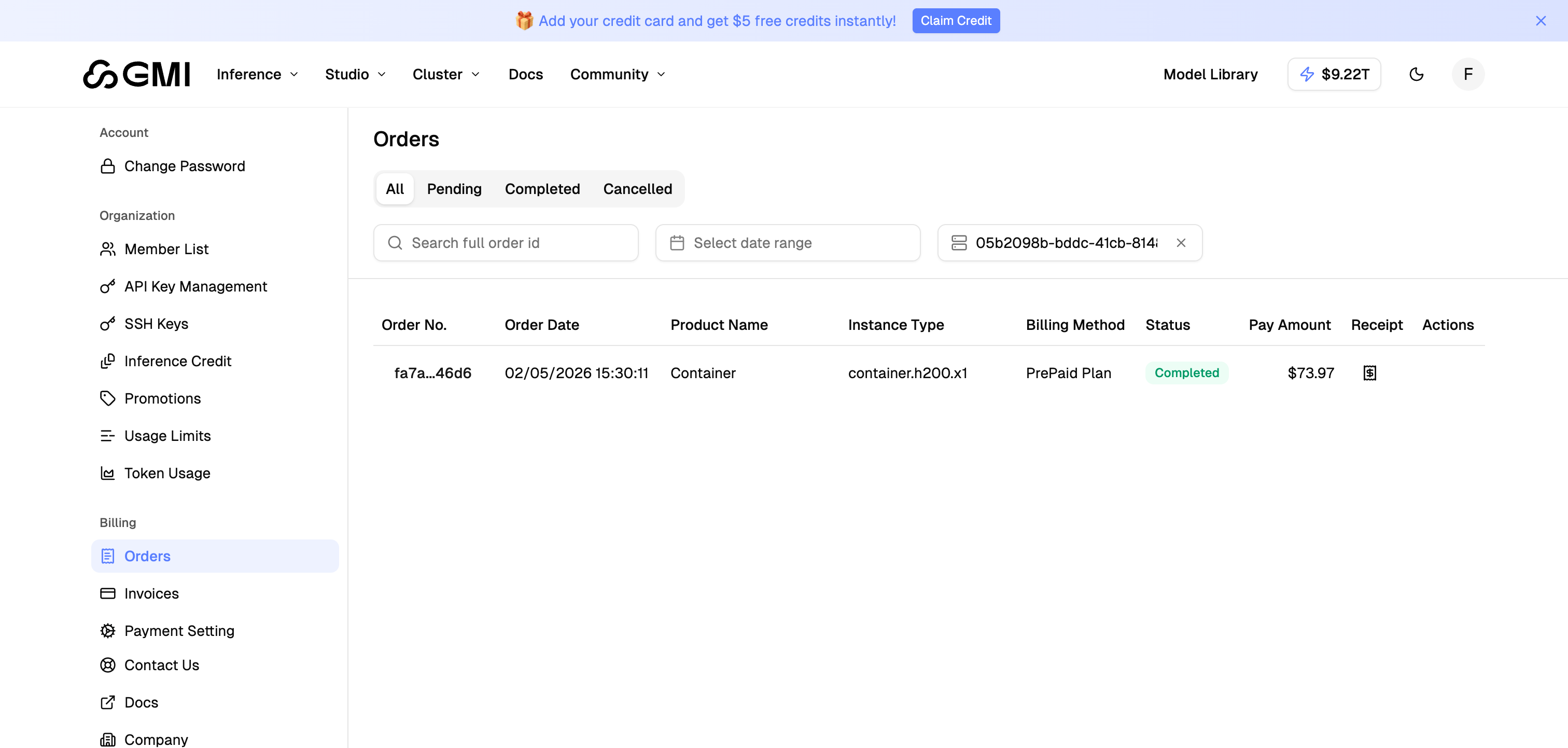Click the search magnifier in order id field
The image size is (1568, 748).
coord(396,242)
